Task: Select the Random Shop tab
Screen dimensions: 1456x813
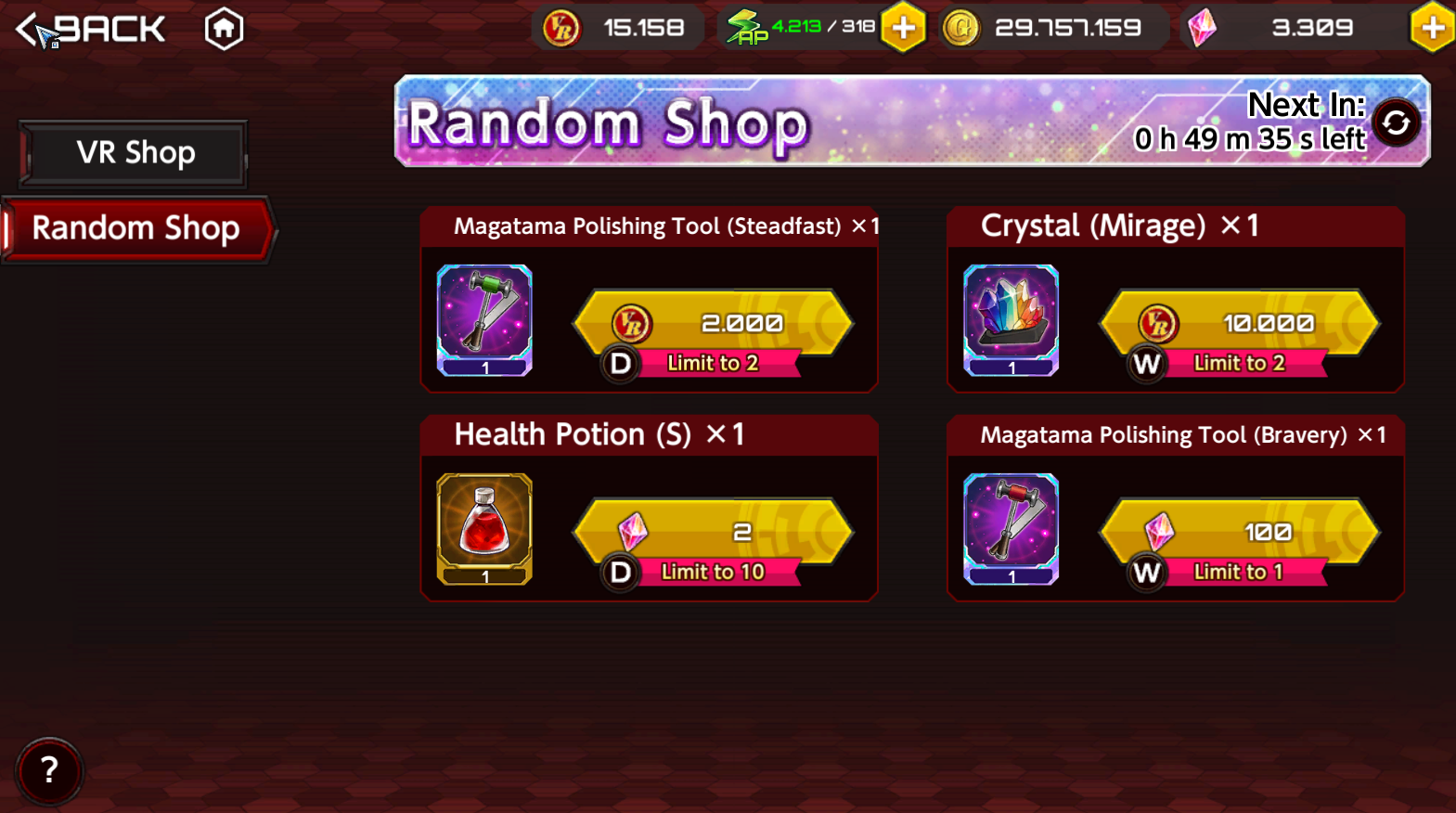Action: coord(137,228)
